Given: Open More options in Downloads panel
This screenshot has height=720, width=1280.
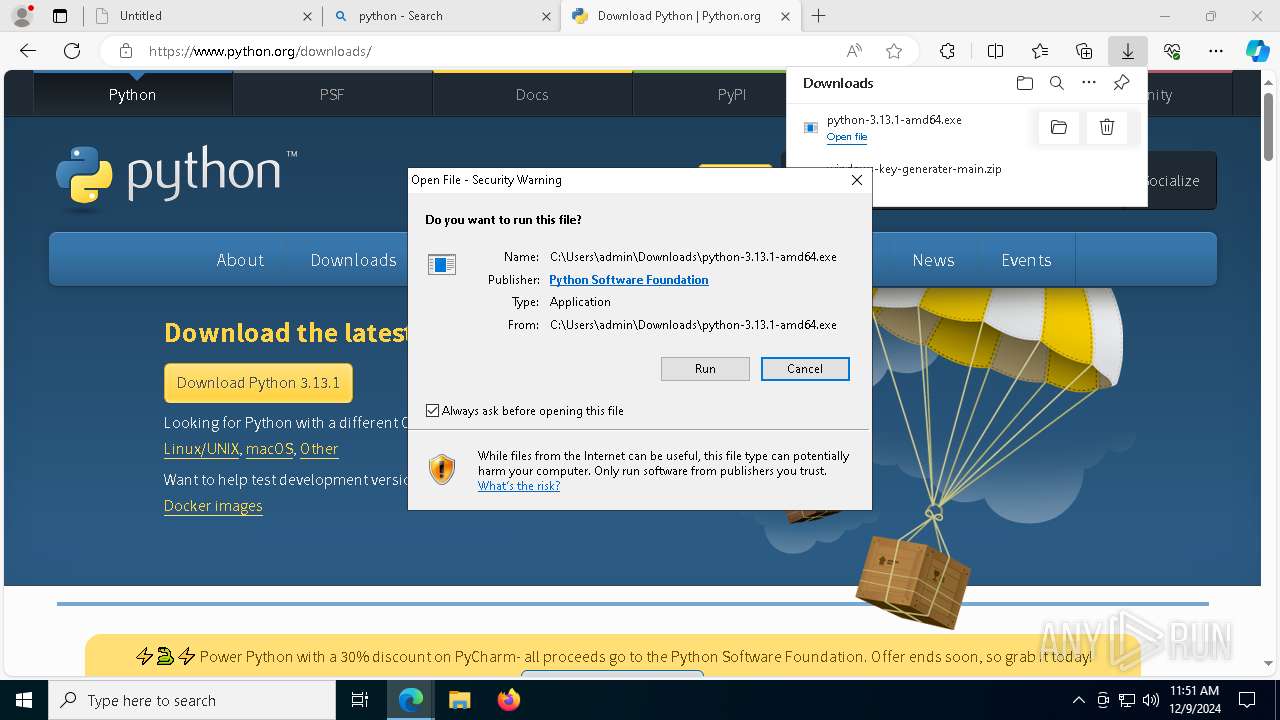Looking at the screenshot, I should pyautogui.click(x=1089, y=83).
